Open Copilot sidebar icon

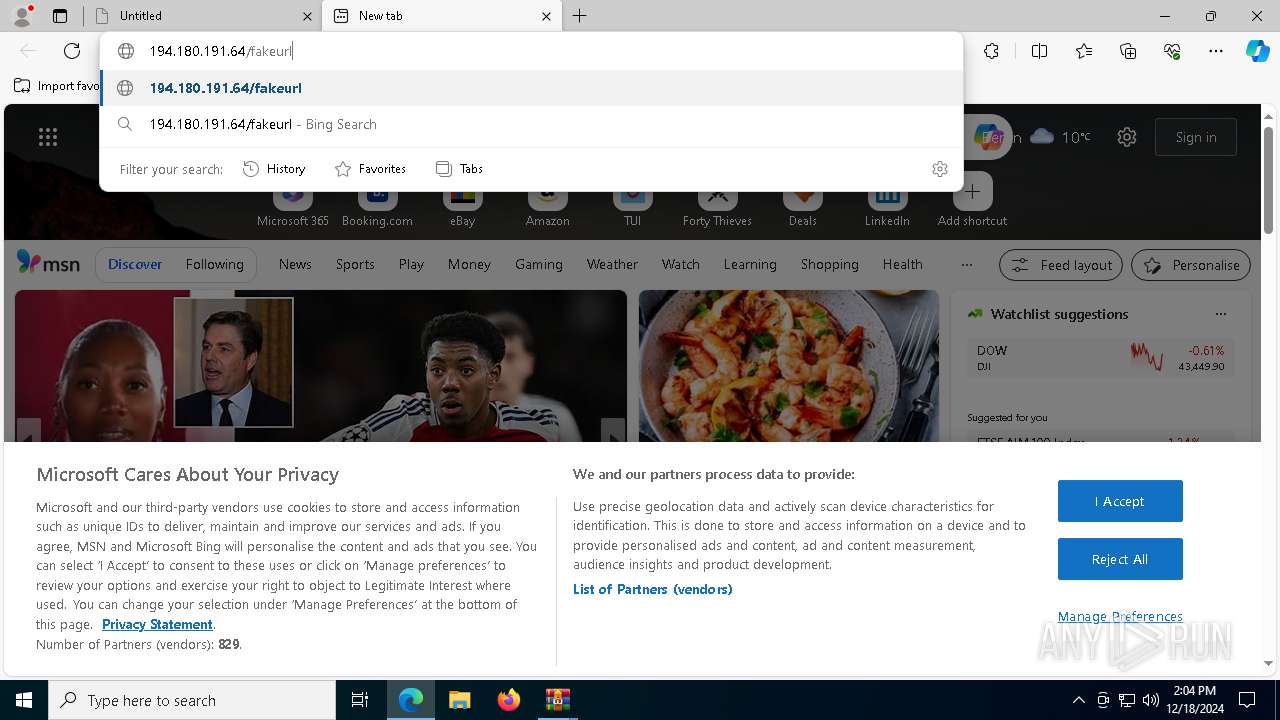click(x=1258, y=51)
